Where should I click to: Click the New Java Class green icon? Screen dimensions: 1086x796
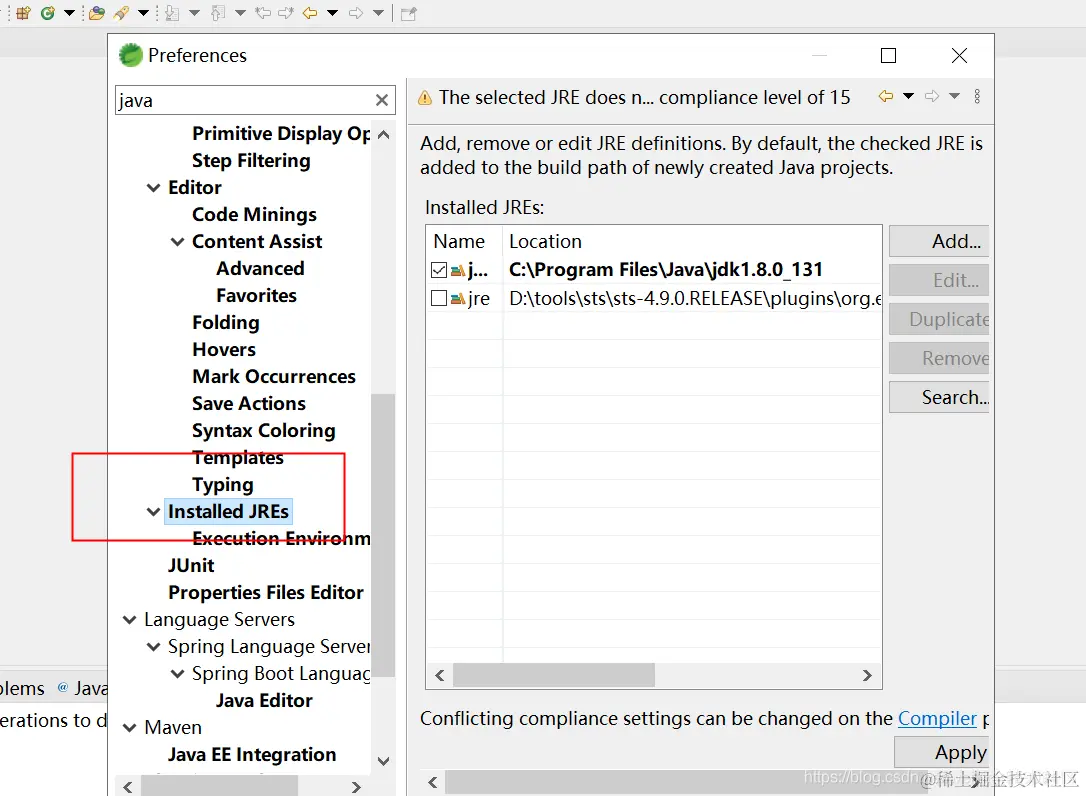[x=48, y=13]
